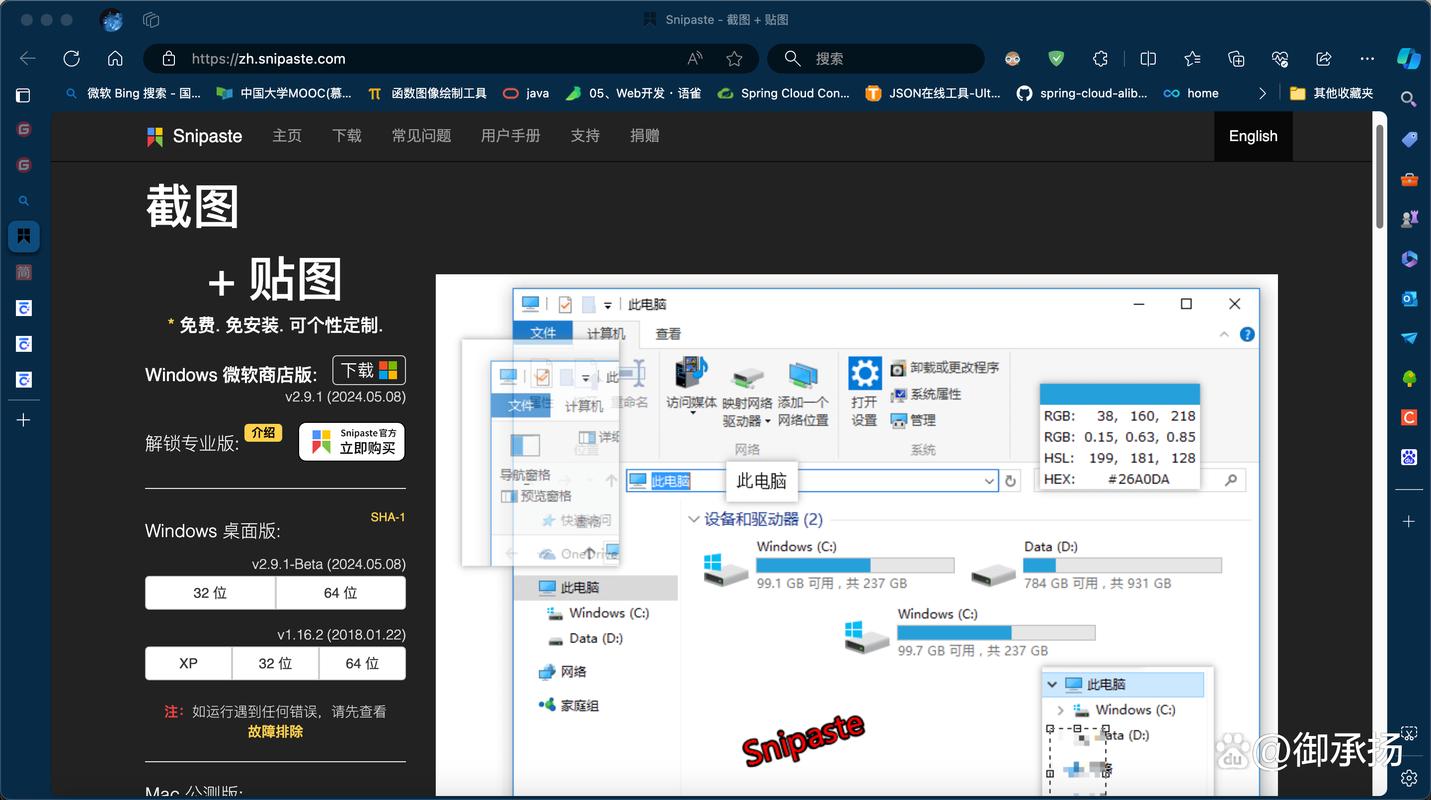Add this page to favorites star

(x=734, y=59)
